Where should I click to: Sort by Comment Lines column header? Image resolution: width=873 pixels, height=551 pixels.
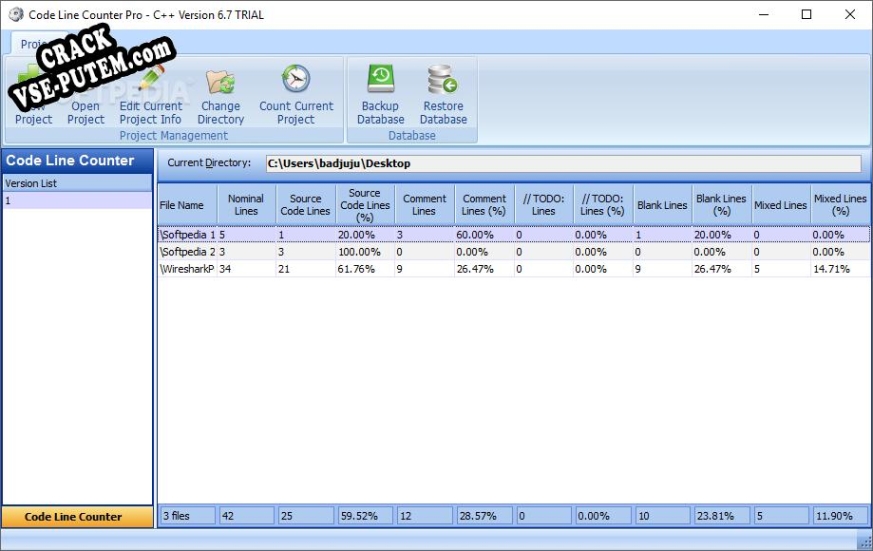pyautogui.click(x=424, y=205)
